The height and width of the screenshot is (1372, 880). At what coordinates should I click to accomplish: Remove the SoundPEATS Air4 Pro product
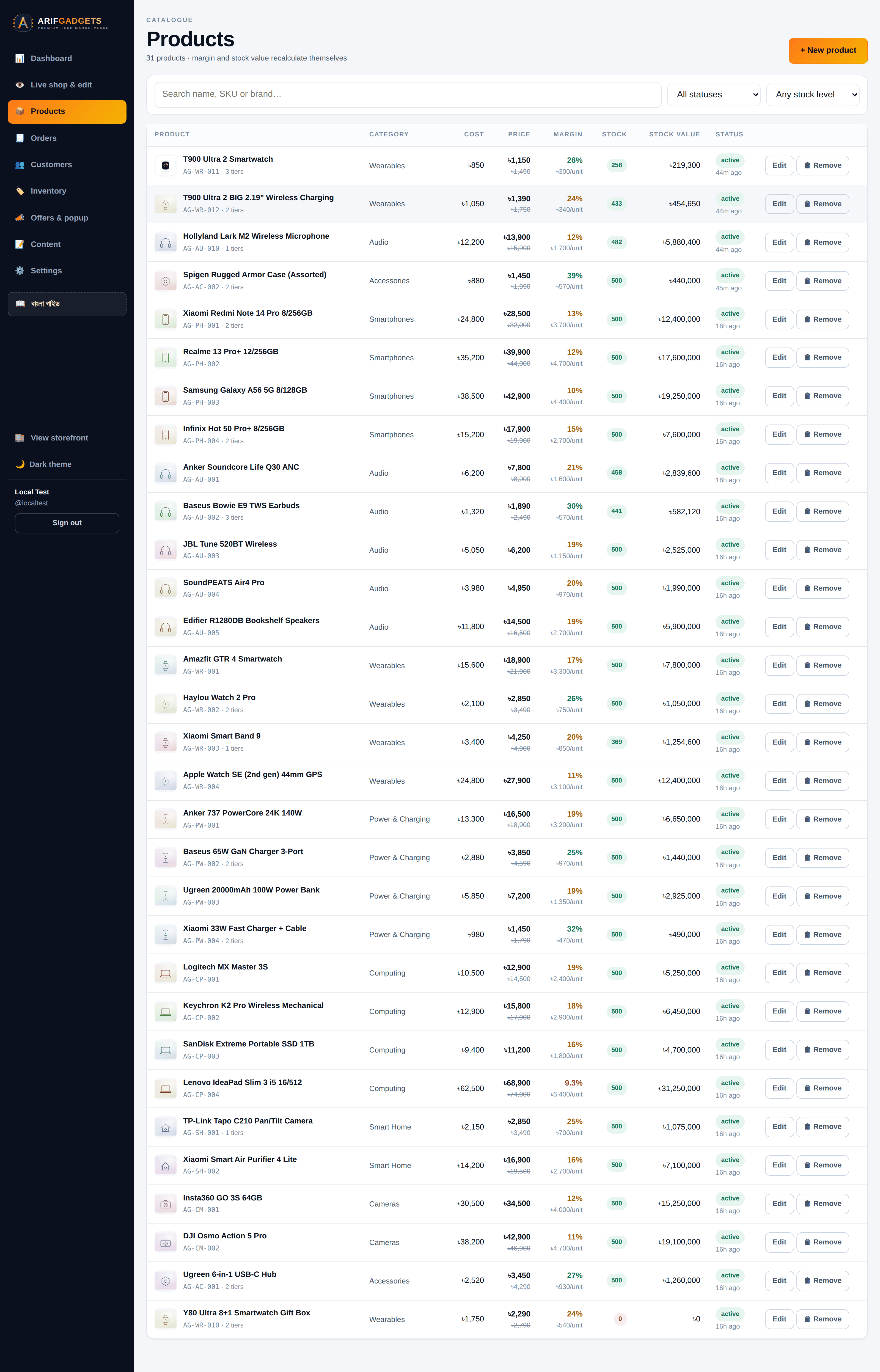point(822,588)
